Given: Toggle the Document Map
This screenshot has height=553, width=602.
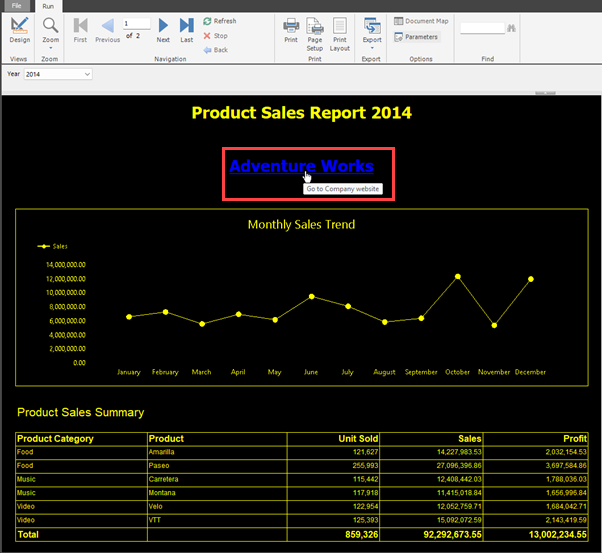Looking at the screenshot, I should (x=421, y=21).
